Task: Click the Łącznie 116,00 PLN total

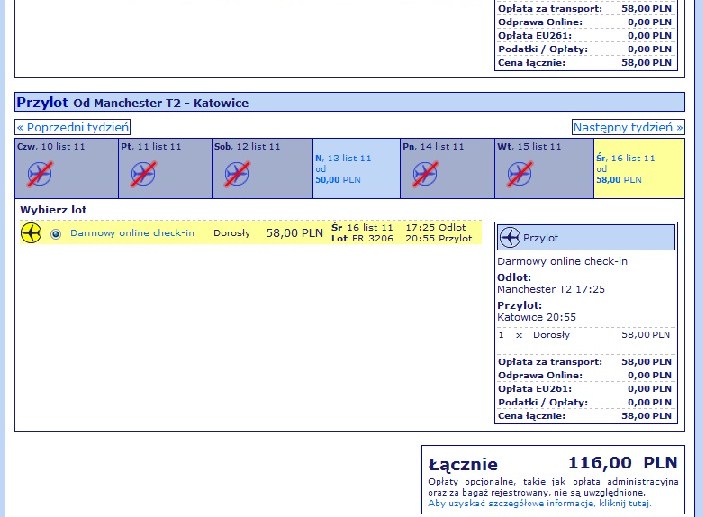Action: (x=553, y=463)
